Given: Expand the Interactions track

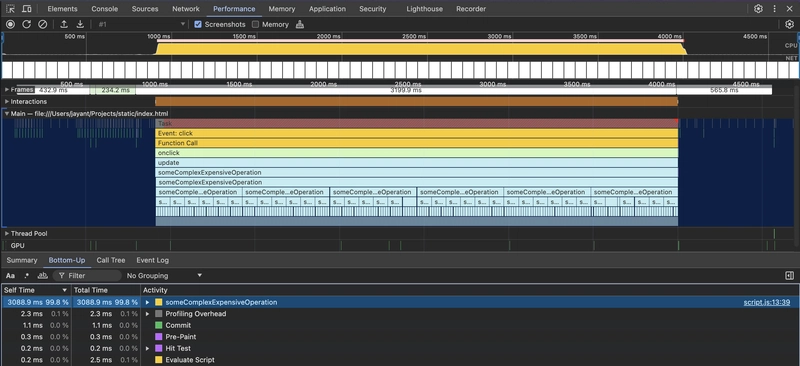Looking at the screenshot, I should point(7,102).
